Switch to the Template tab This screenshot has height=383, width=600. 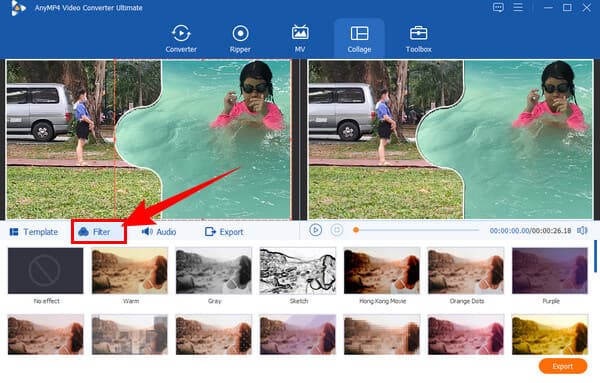34,232
